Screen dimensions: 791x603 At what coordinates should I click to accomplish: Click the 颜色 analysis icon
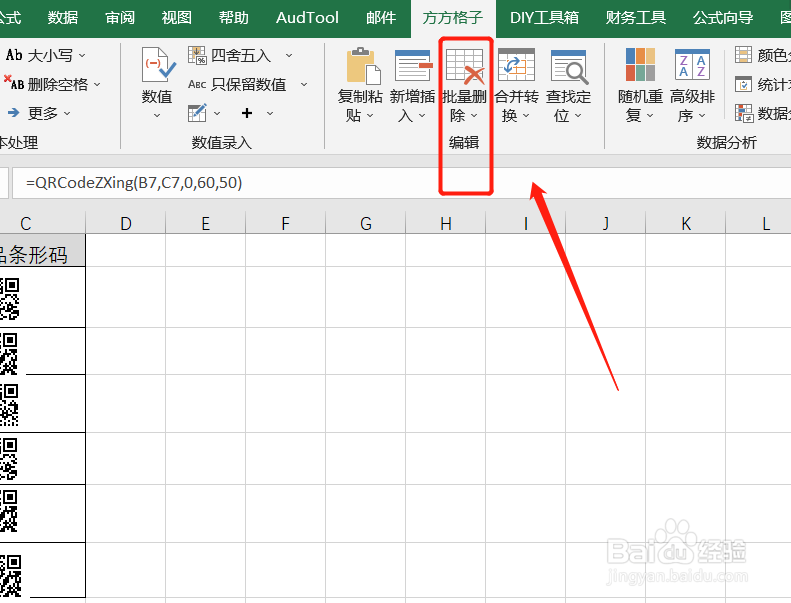point(743,54)
